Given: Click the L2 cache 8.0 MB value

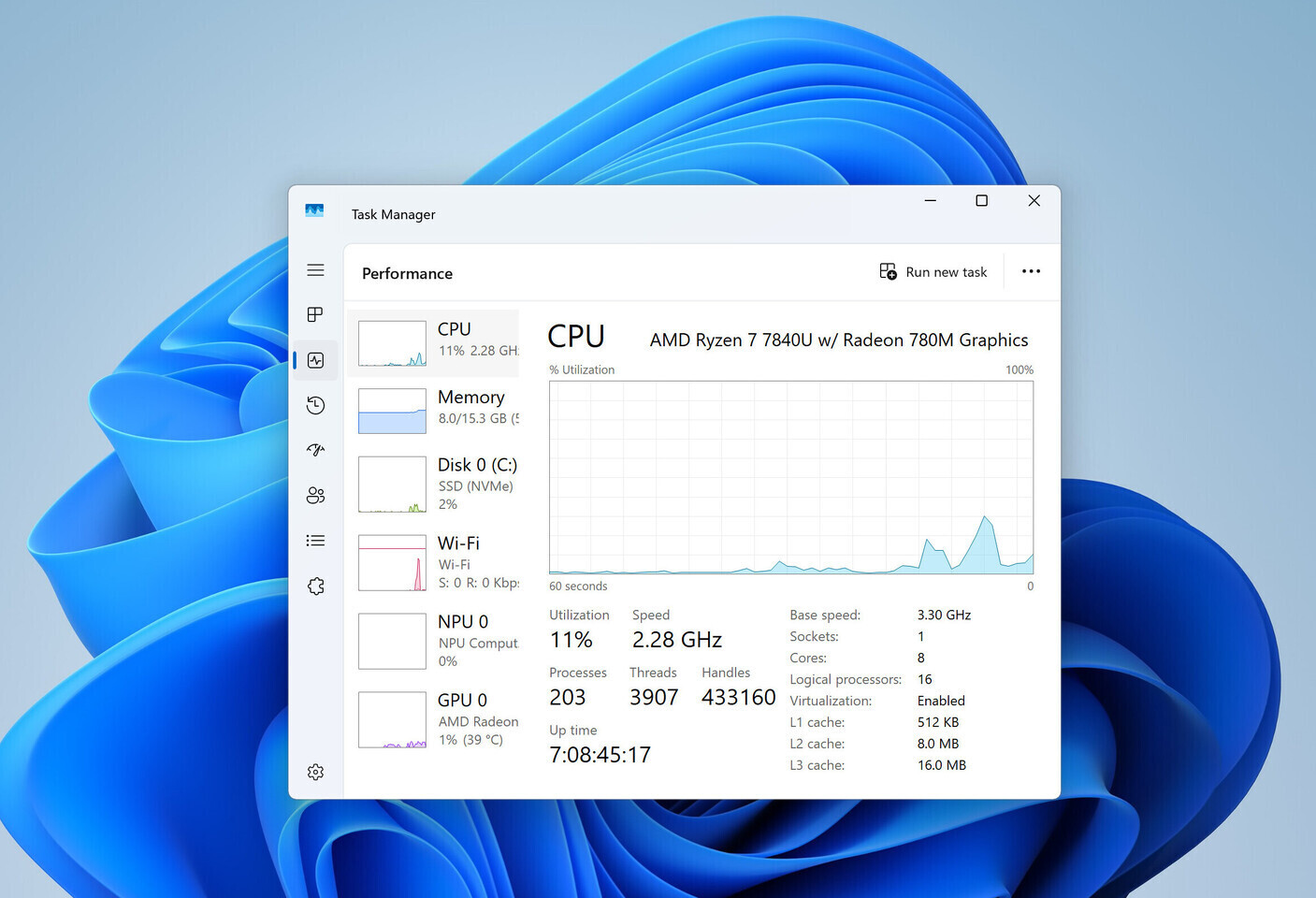Looking at the screenshot, I should point(938,744).
